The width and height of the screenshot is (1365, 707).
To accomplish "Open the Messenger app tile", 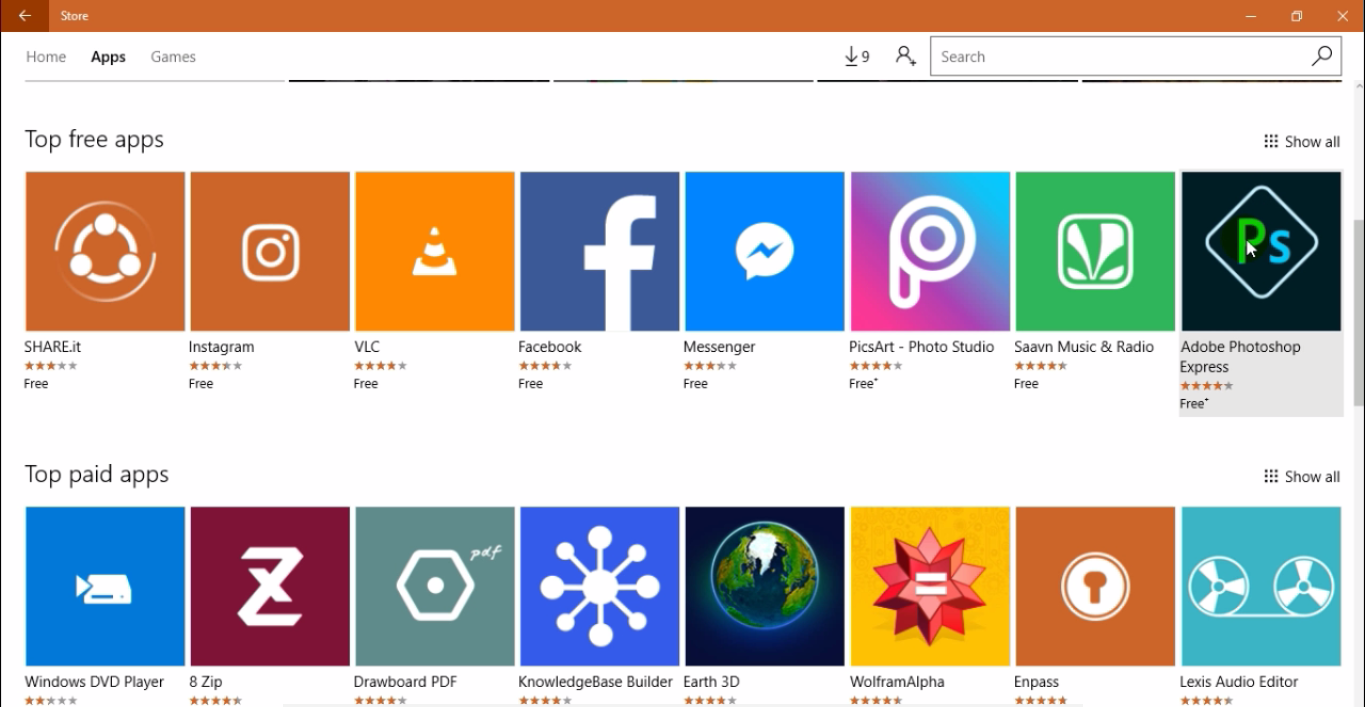I will (764, 251).
